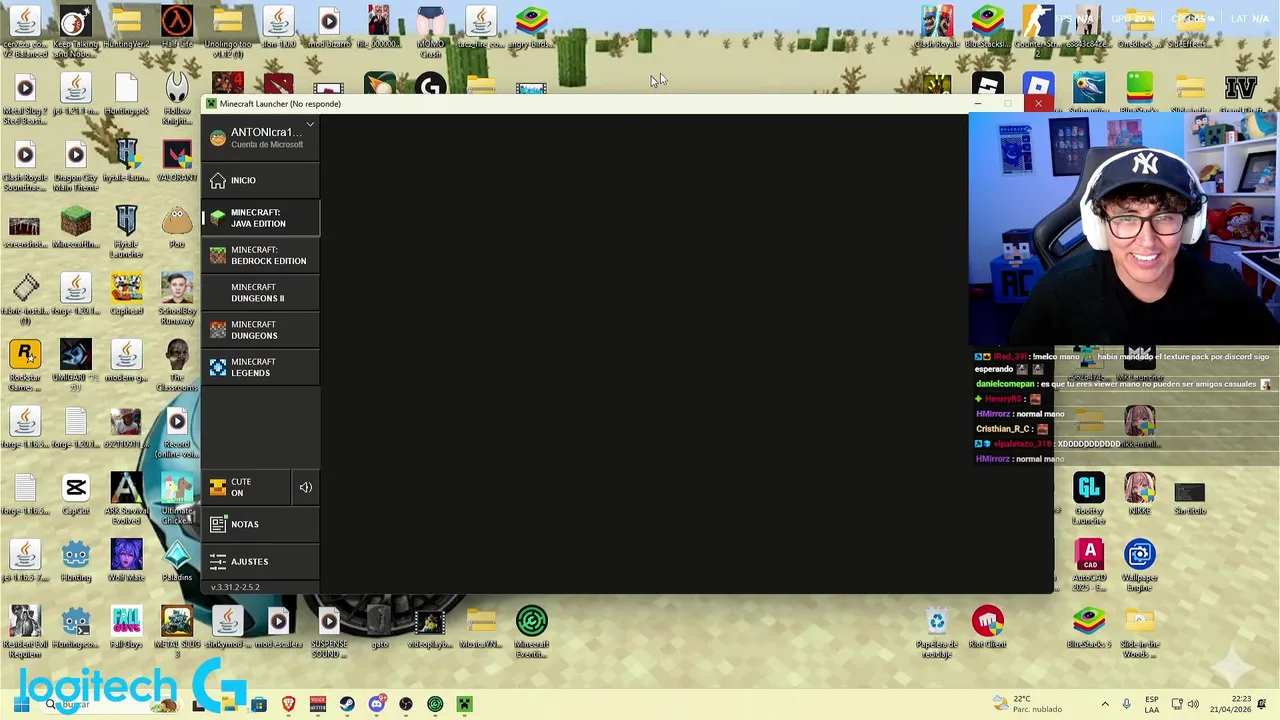Switch to Minecraft creeper icon in taskbar
This screenshot has width=1280, height=720.
point(464,704)
